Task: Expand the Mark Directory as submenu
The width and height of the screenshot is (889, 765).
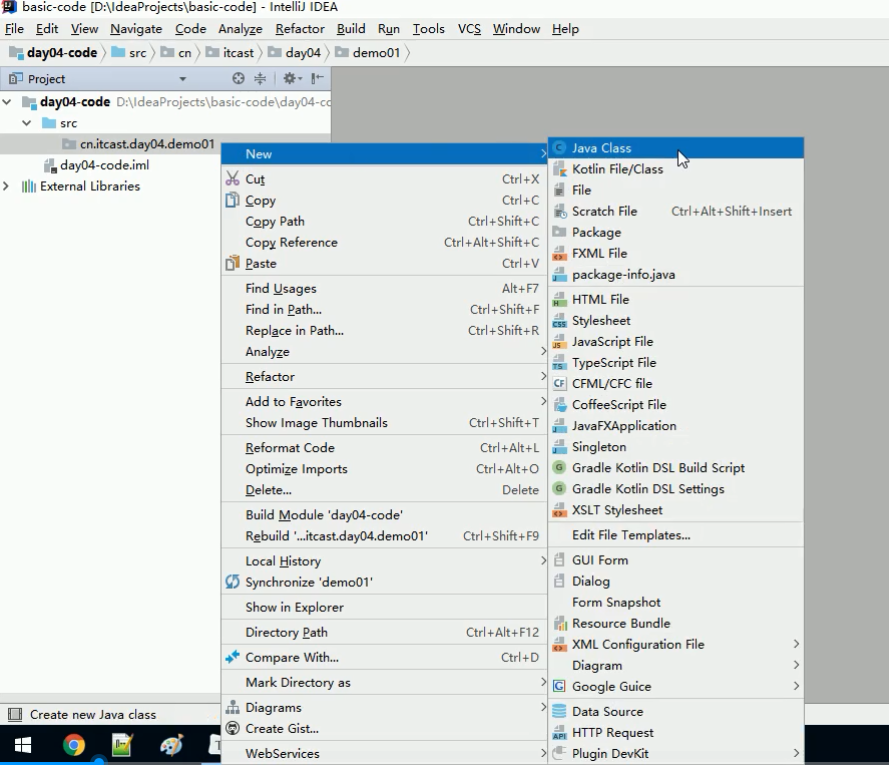Action: [x=384, y=682]
